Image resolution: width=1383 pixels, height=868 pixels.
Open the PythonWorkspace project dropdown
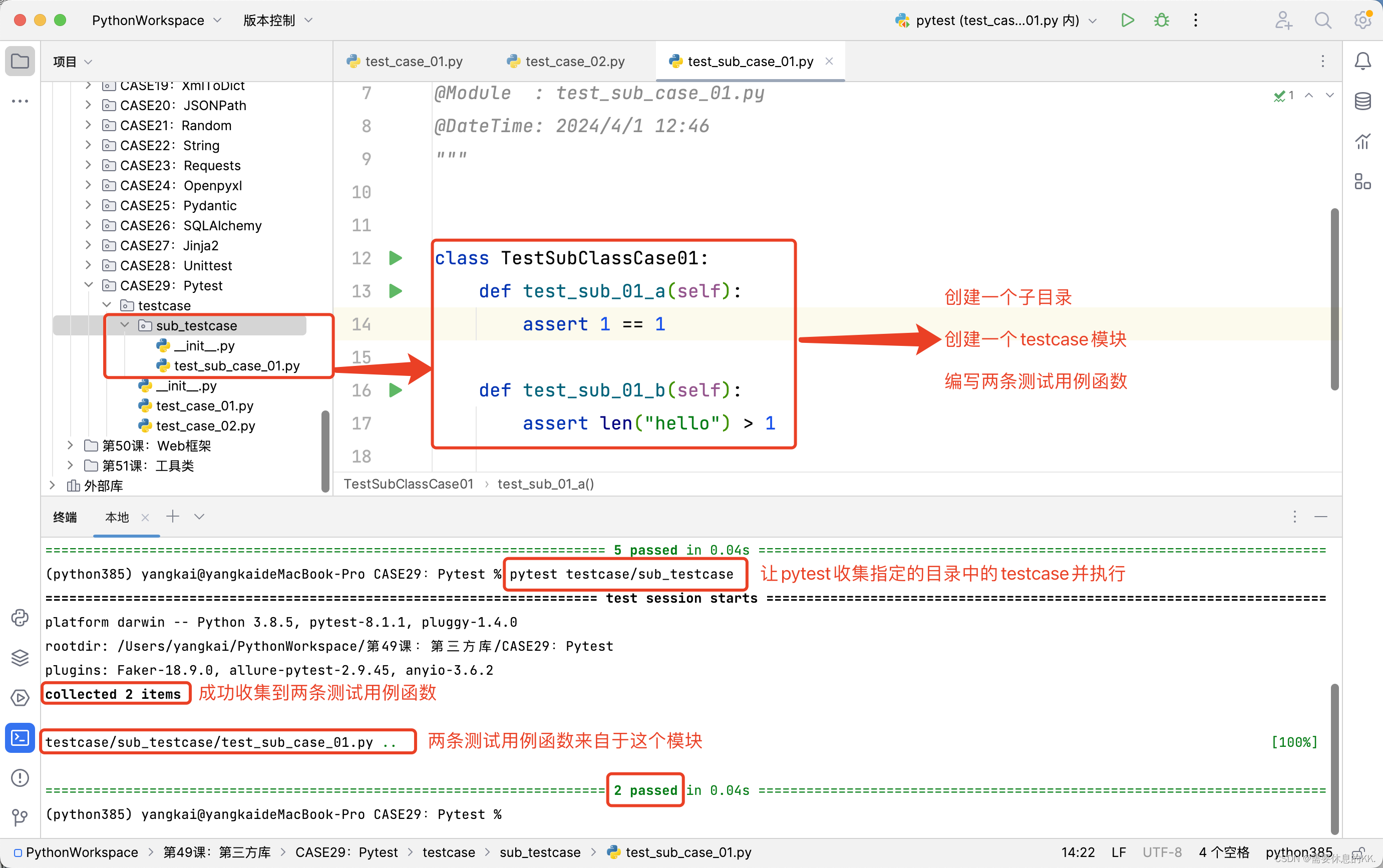coord(156,21)
